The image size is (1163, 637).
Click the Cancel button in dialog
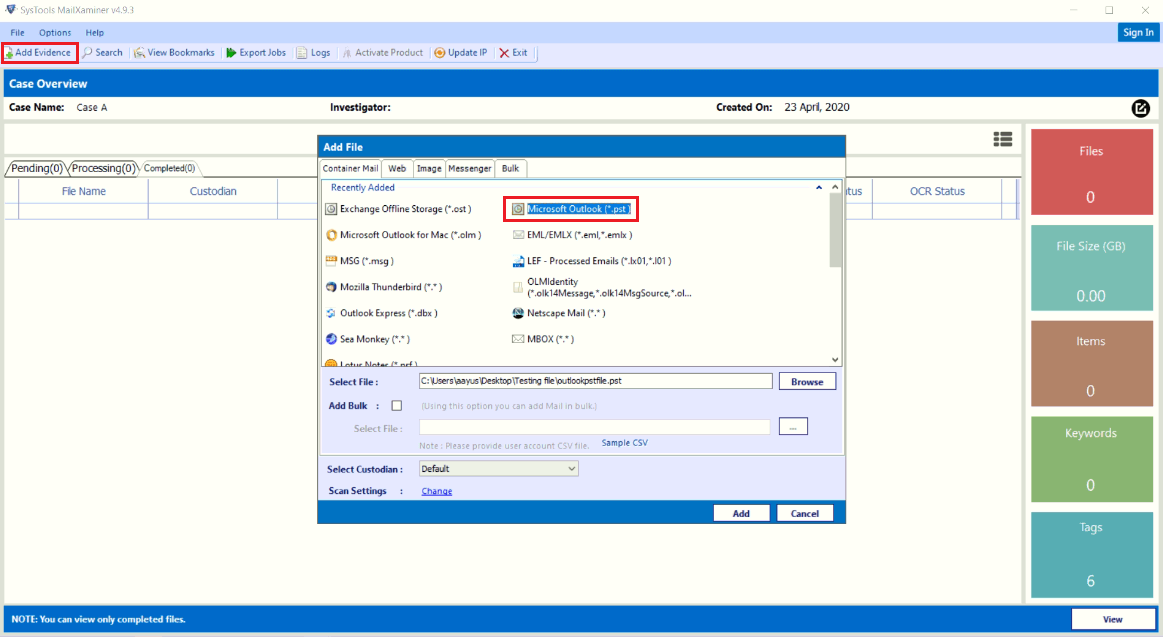coord(805,513)
